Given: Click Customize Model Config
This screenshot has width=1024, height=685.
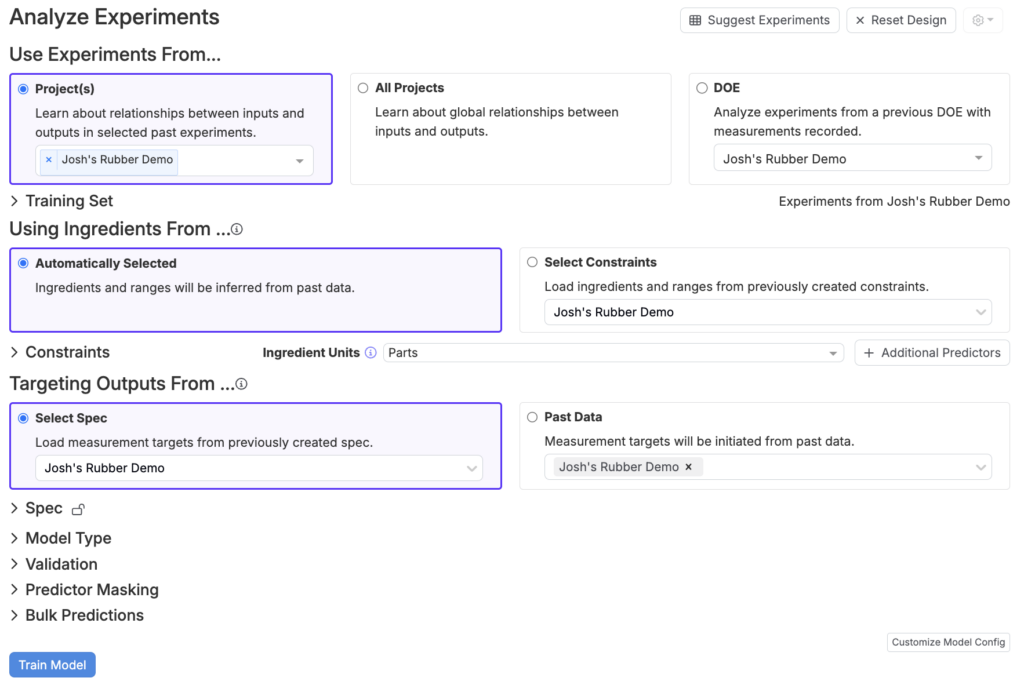Looking at the screenshot, I should point(948,642).
